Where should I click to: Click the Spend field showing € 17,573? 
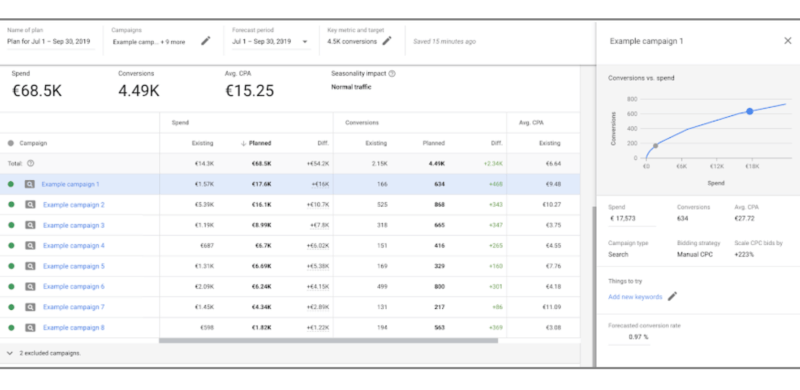point(632,218)
